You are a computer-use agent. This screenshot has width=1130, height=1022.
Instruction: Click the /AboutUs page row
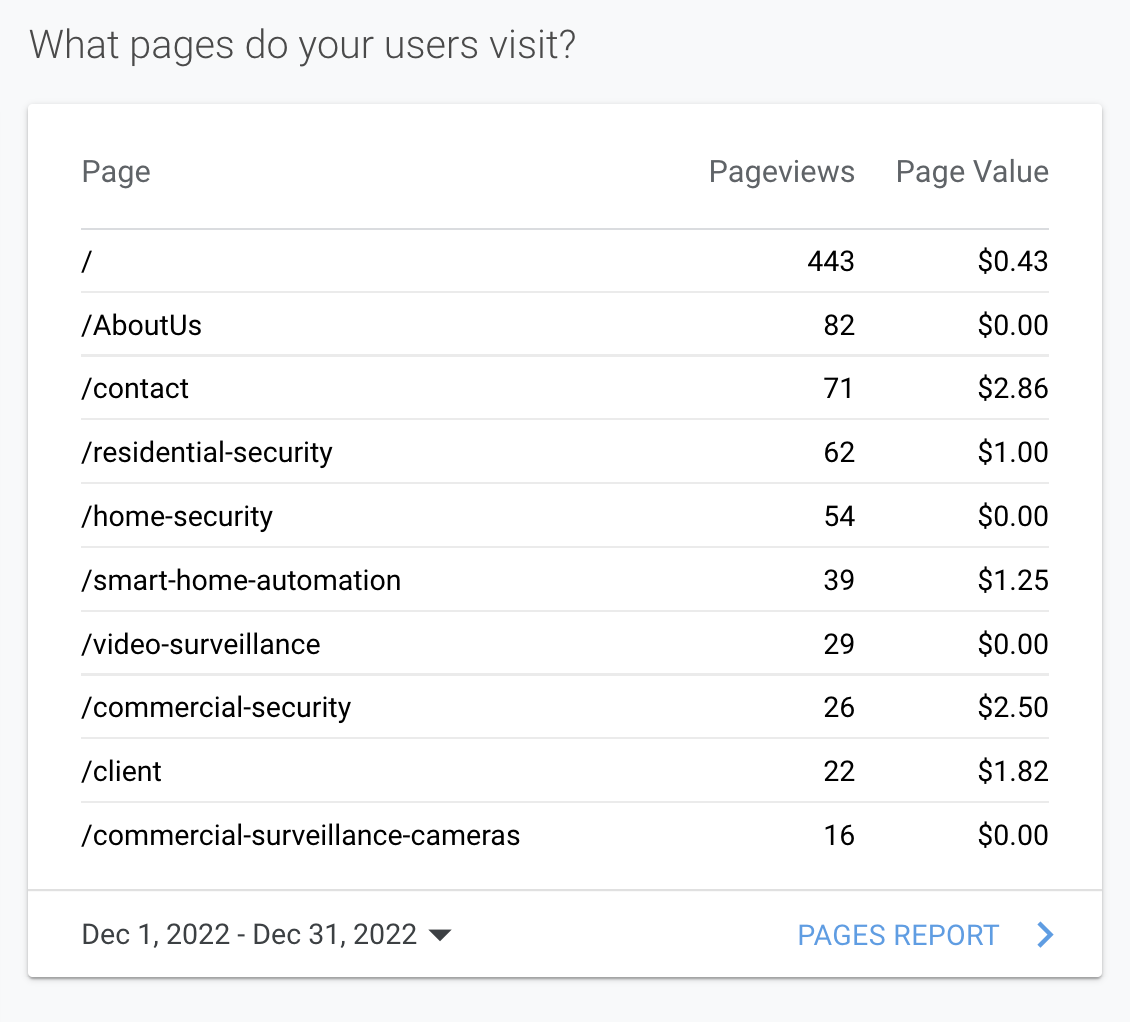[x=142, y=325]
